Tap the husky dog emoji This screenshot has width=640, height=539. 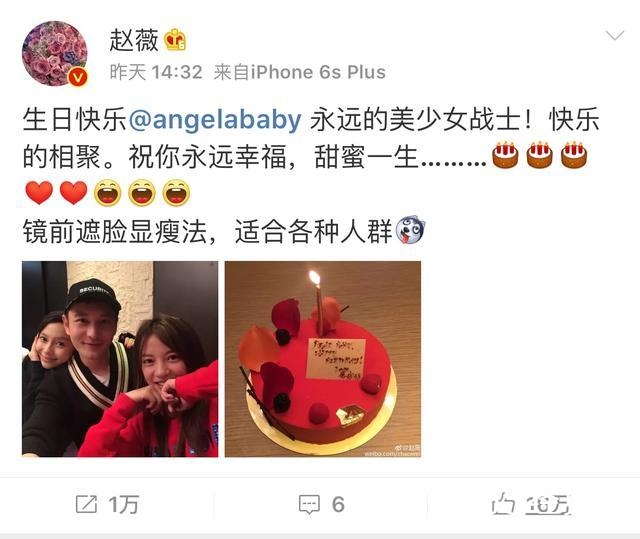[x=410, y=230]
